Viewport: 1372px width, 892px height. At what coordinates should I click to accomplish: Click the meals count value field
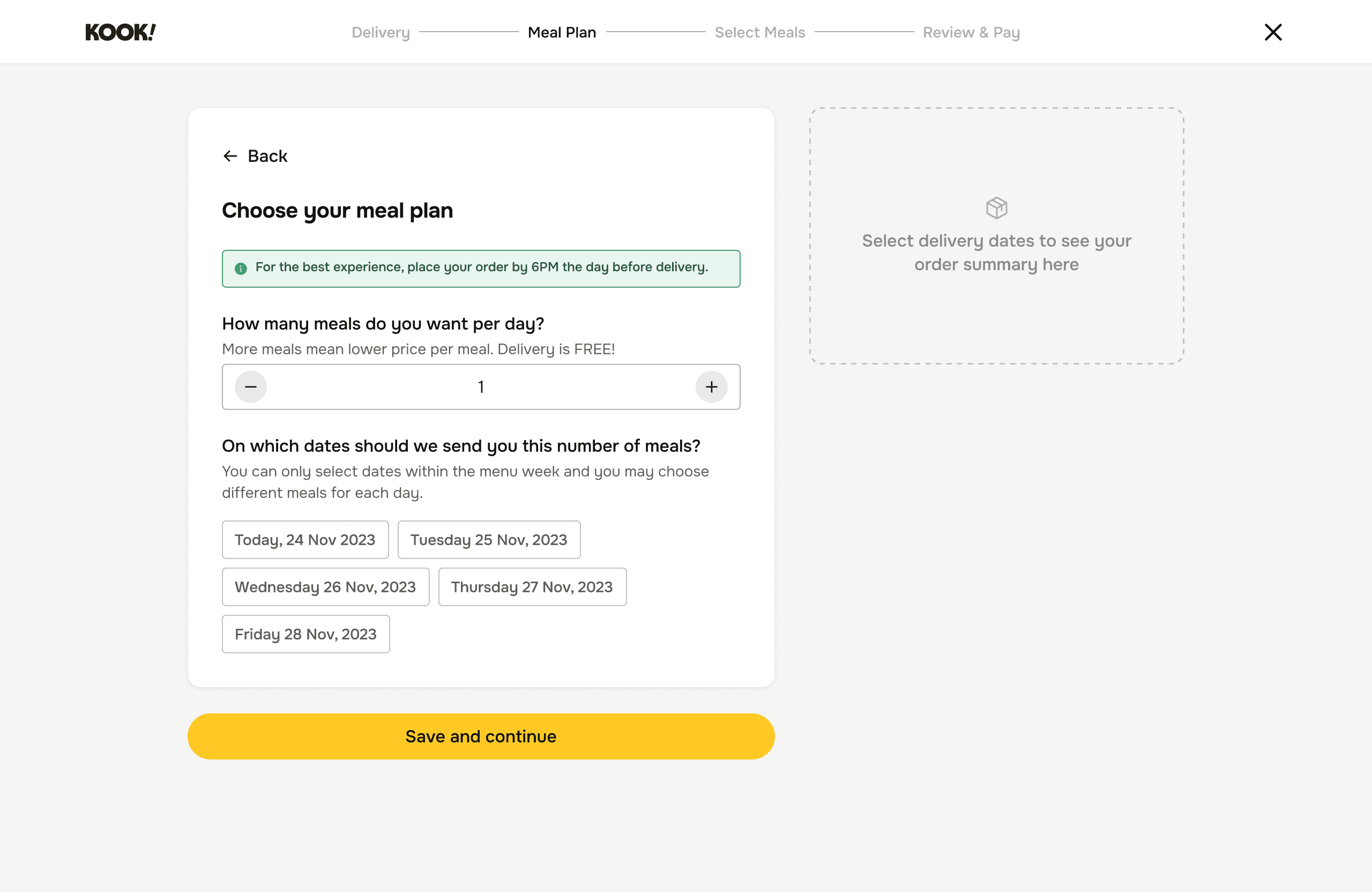[x=481, y=387]
